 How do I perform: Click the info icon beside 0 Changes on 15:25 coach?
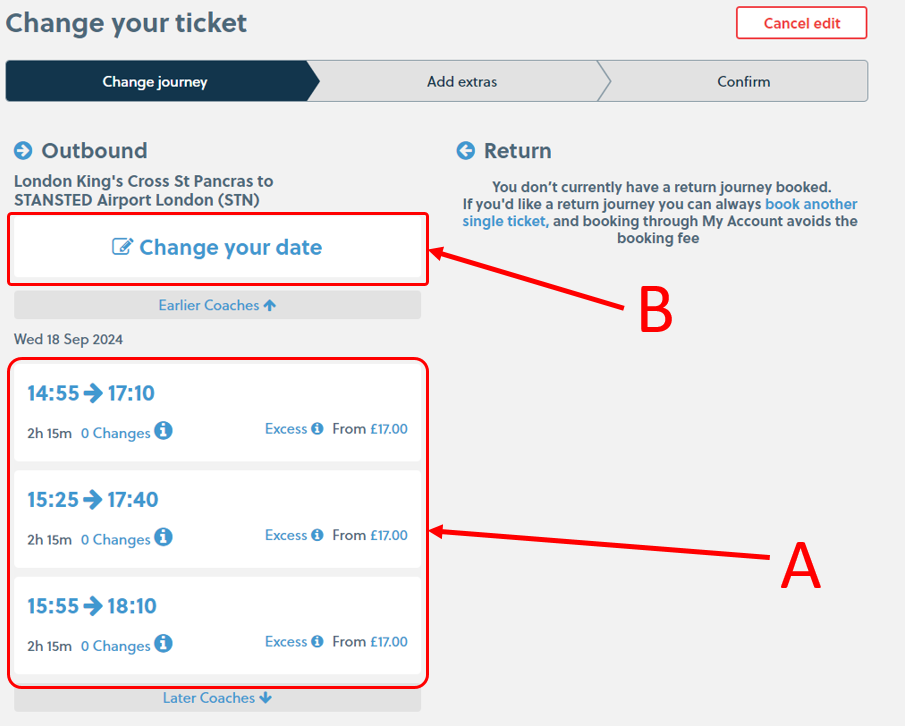coord(164,539)
